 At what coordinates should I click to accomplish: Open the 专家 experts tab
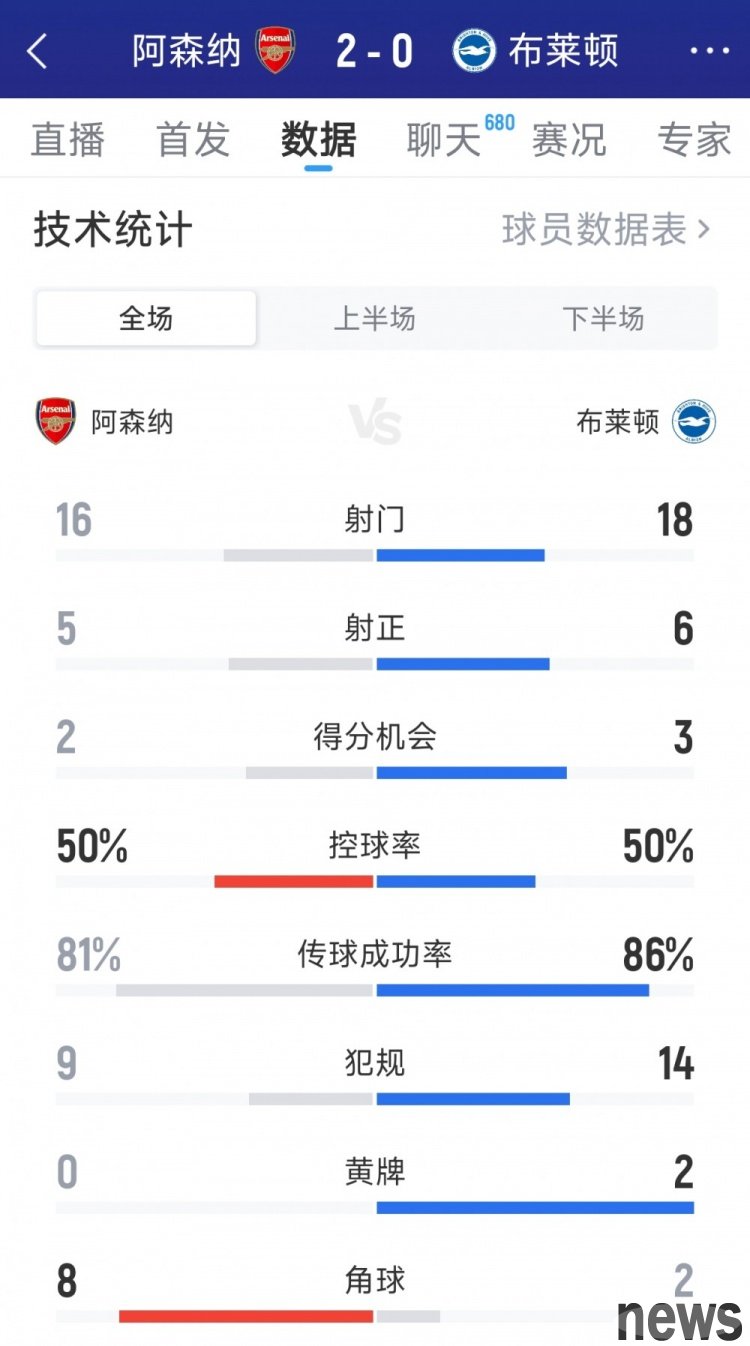coord(694,140)
